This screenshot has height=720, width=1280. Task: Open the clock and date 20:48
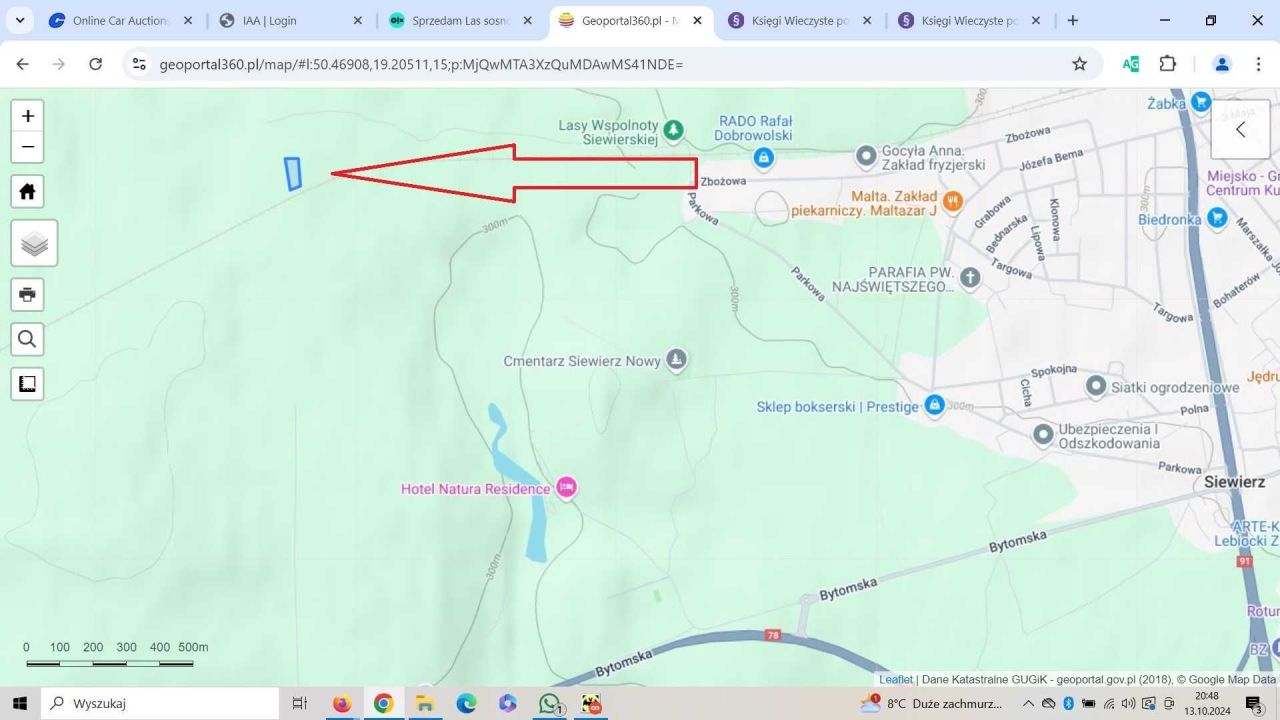tap(1206, 703)
